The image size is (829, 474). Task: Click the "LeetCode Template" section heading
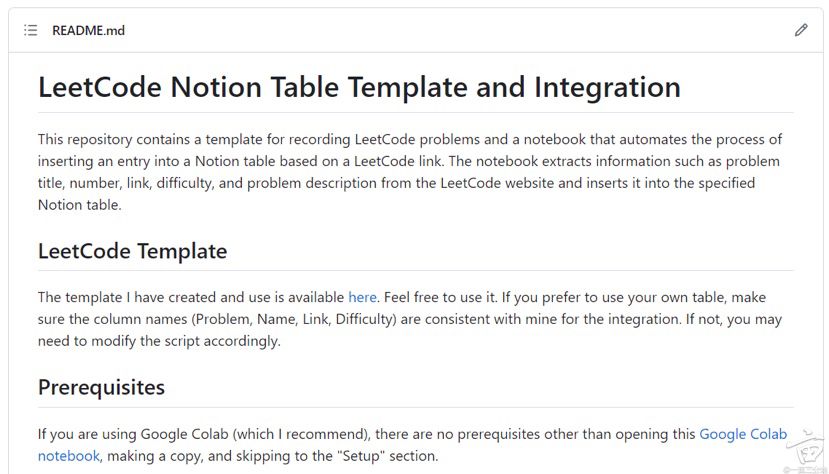click(x=132, y=251)
